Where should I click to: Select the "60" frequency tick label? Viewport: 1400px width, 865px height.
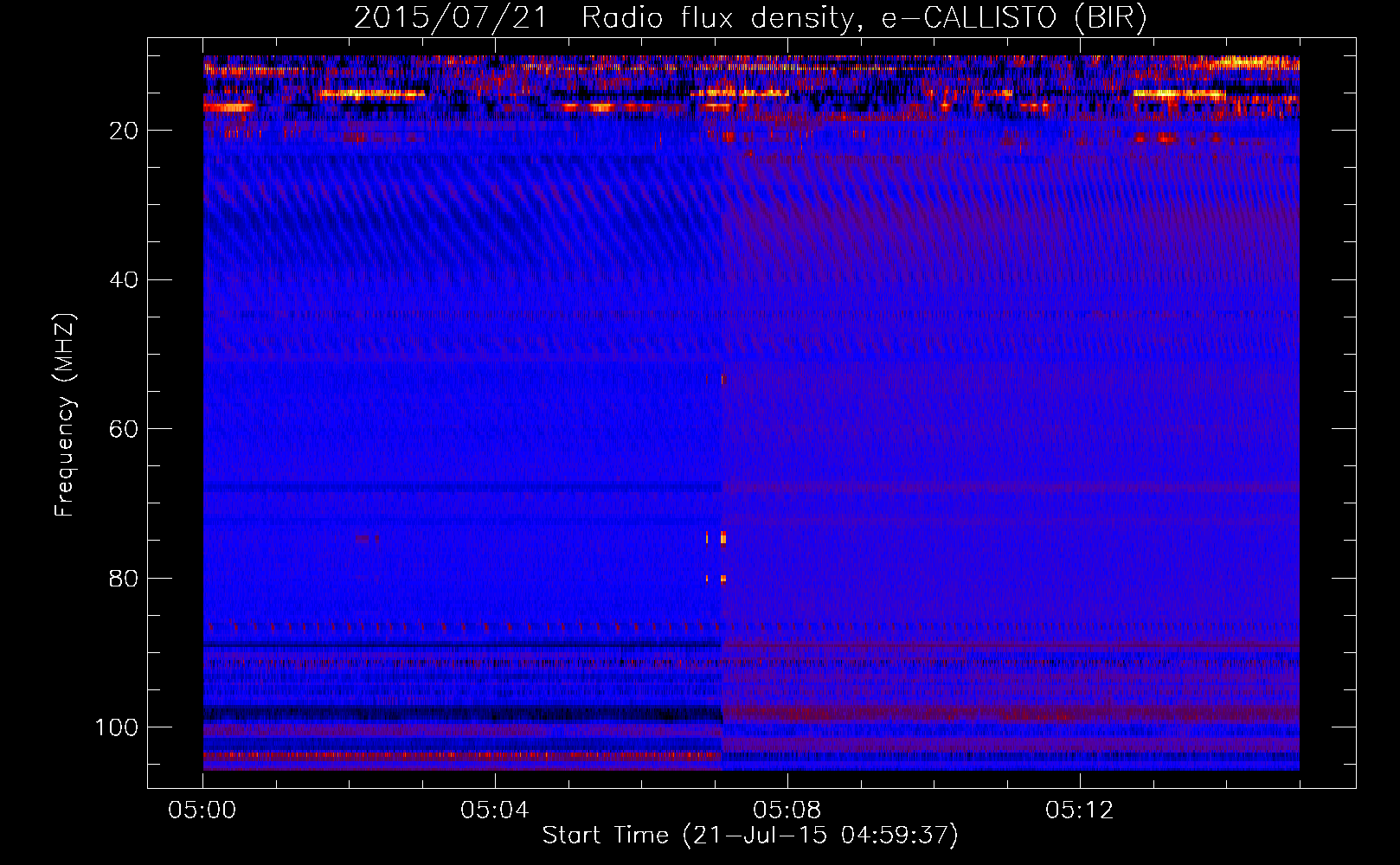(125, 430)
